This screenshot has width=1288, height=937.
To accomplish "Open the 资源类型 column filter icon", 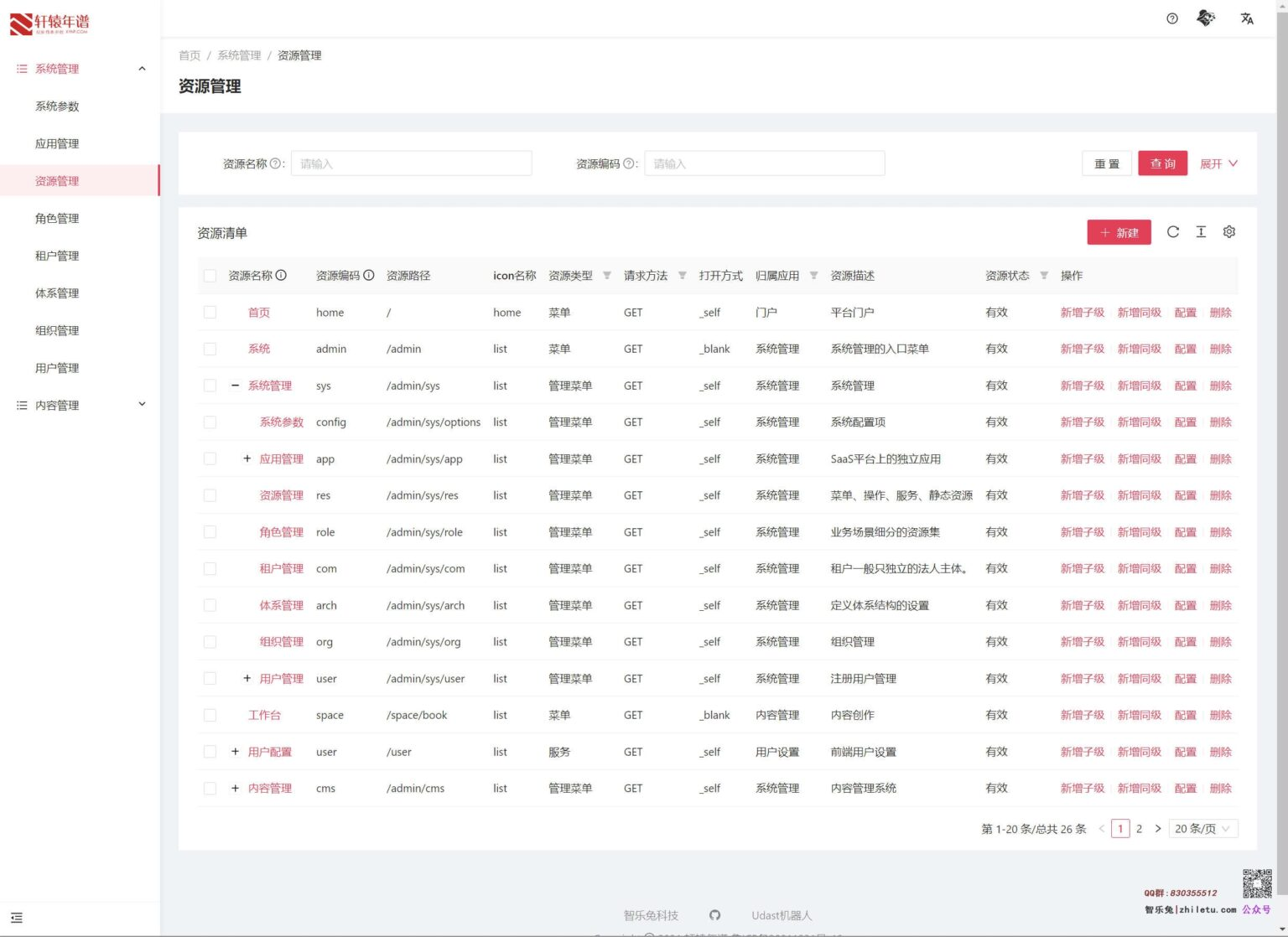I will coord(606,276).
